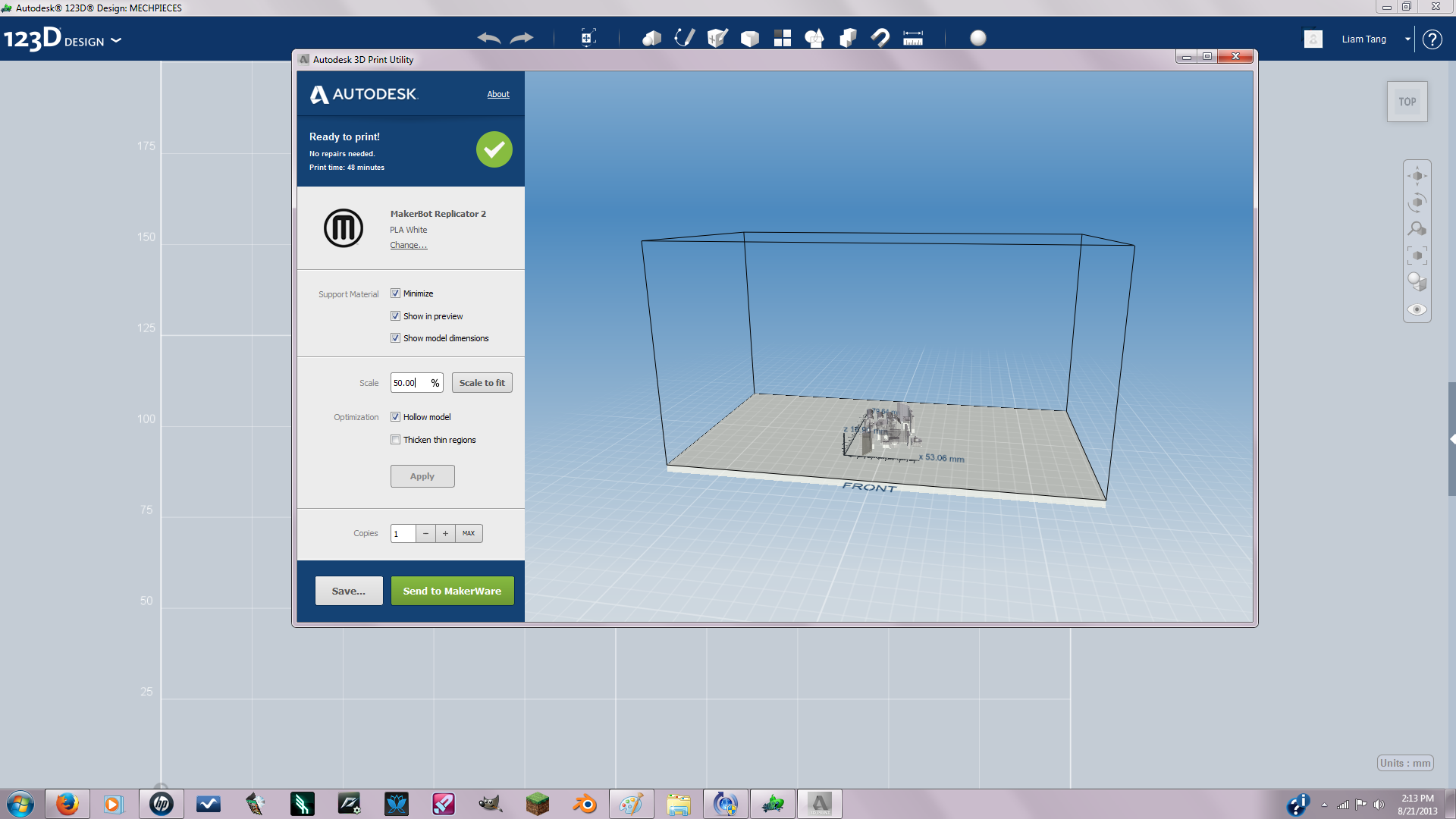Click Send to MakerWare
The height and width of the screenshot is (819, 1456).
(x=452, y=591)
